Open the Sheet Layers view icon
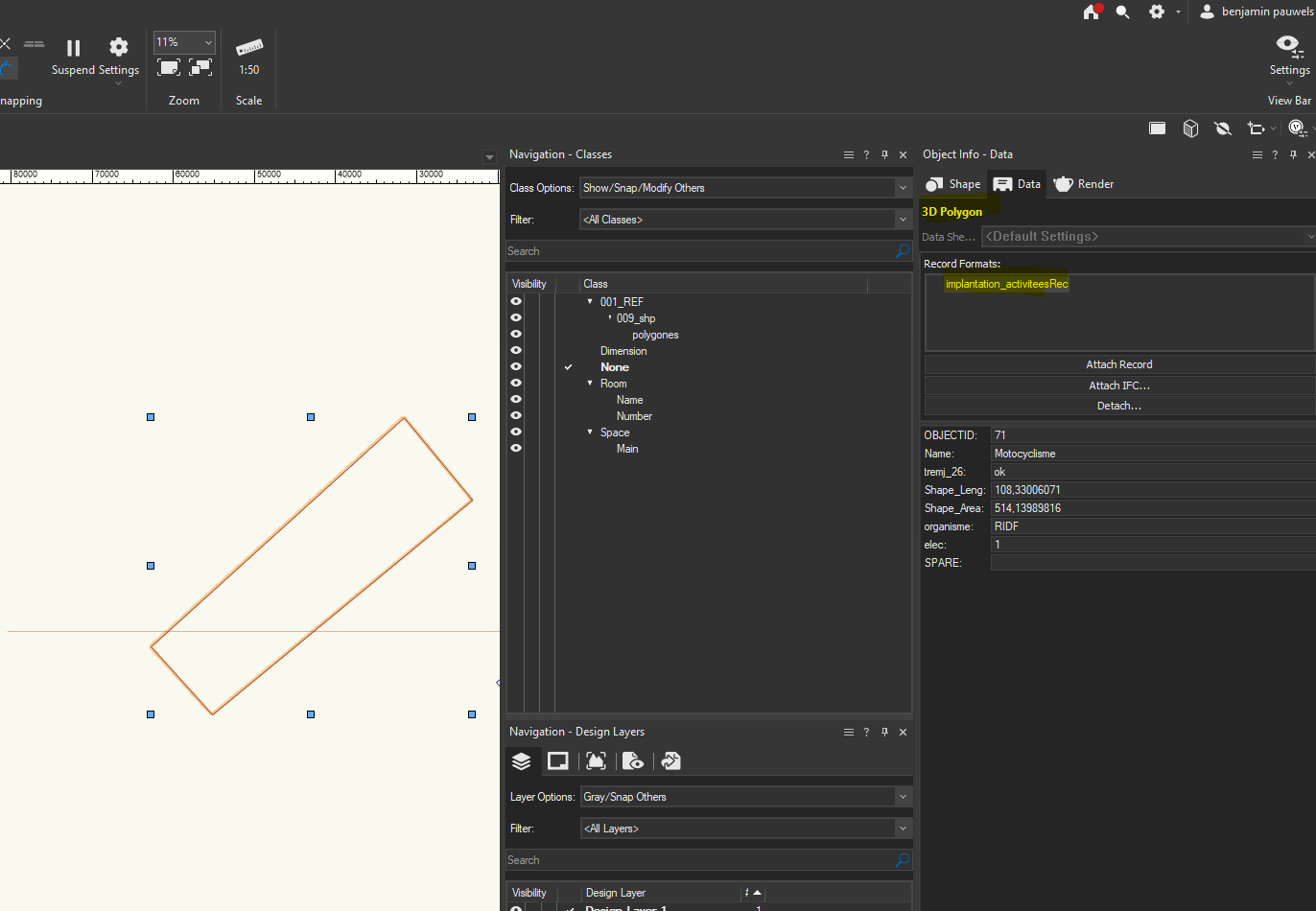This screenshot has height=911, width=1316. tap(557, 760)
